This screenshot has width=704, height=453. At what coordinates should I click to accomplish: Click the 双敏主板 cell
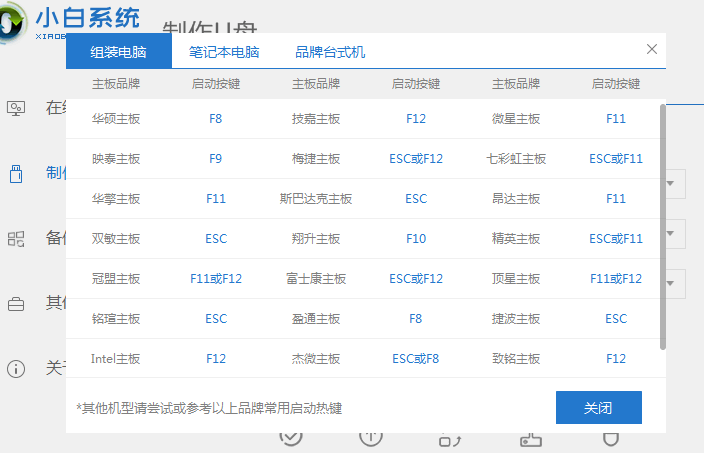pyautogui.click(x=116, y=239)
